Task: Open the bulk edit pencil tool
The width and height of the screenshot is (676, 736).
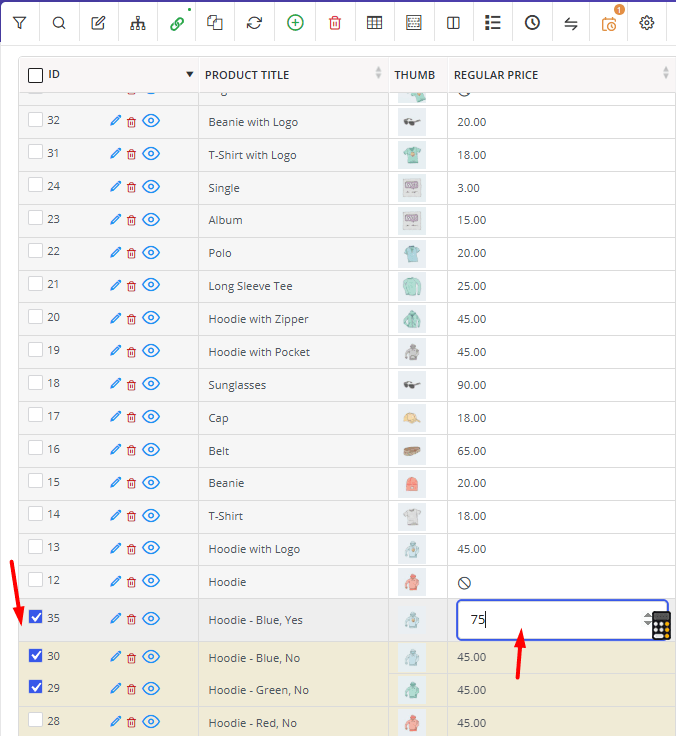Action: click(98, 23)
